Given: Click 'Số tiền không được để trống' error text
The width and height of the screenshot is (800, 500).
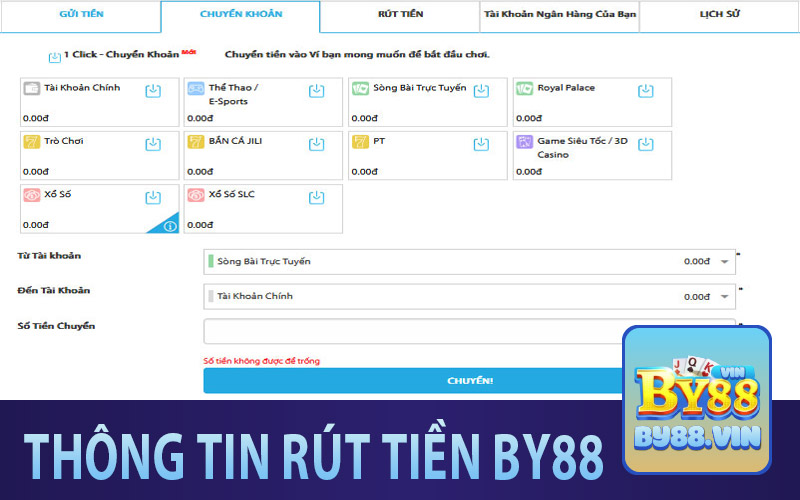Looking at the screenshot, I should (262, 361).
